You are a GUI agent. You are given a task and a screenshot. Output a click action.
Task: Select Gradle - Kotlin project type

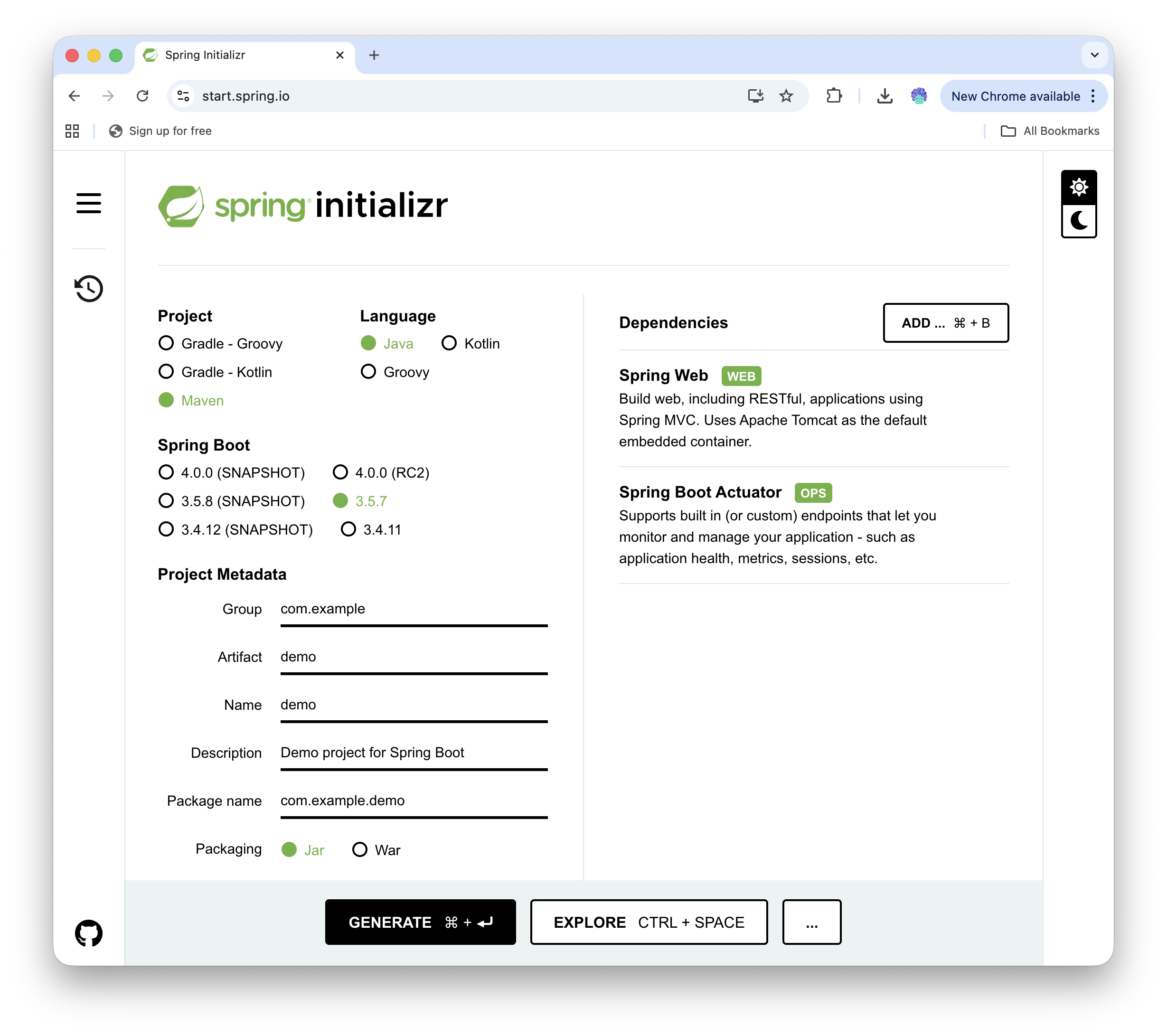[166, 372]
